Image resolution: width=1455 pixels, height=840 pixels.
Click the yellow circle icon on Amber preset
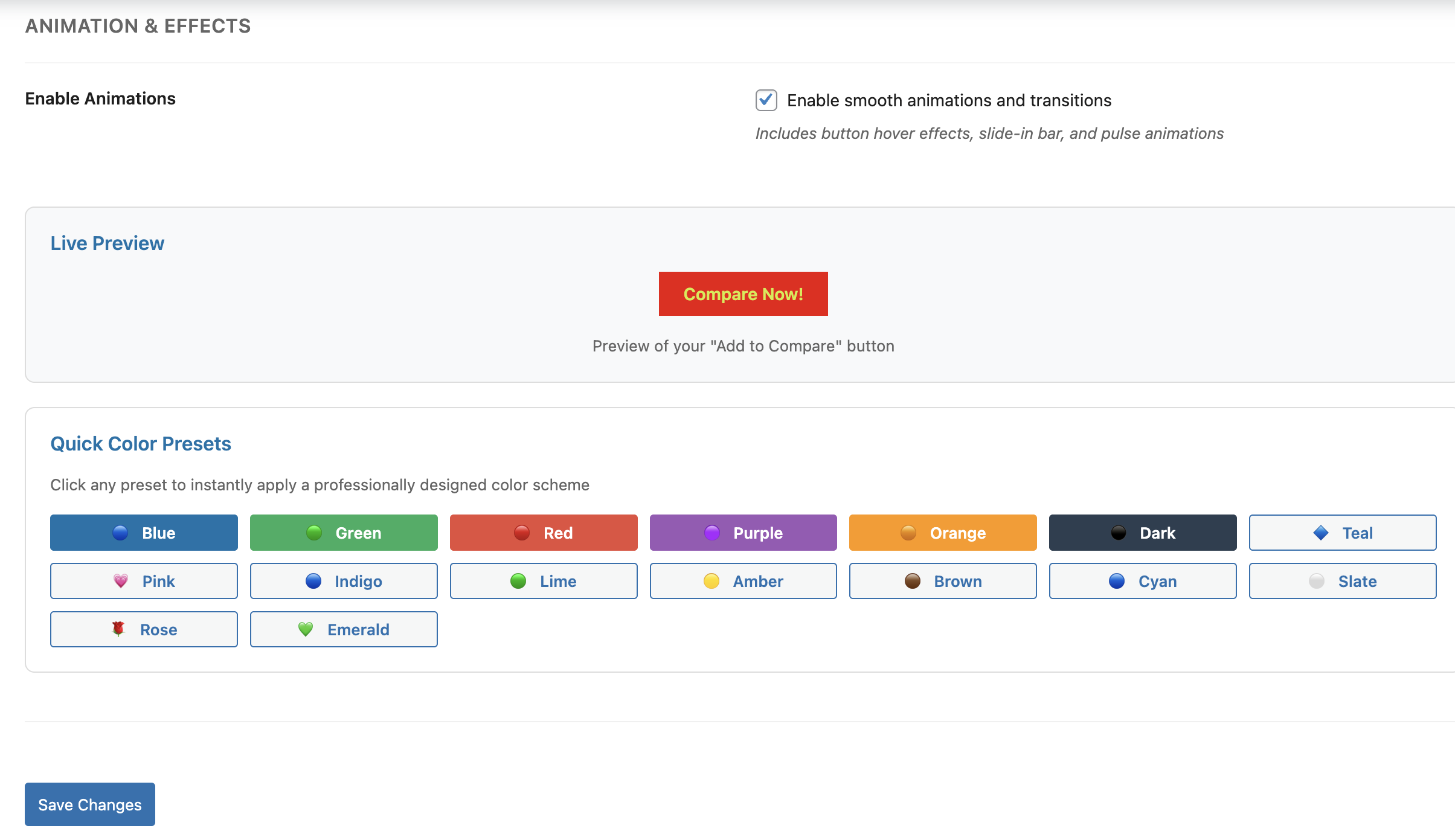[x=711, y=581]
